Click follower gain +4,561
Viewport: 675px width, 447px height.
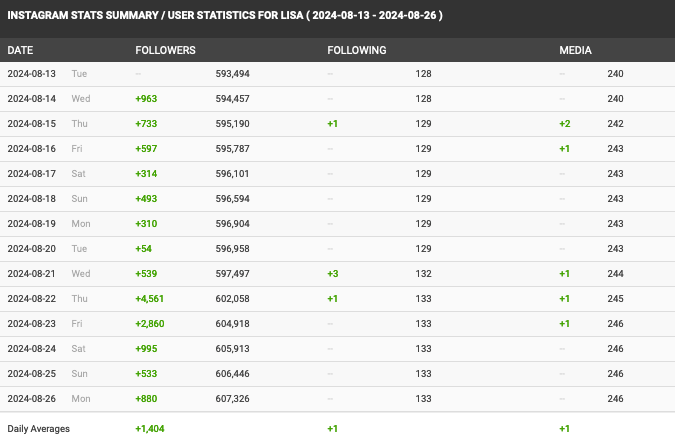(x=150, y=298)
